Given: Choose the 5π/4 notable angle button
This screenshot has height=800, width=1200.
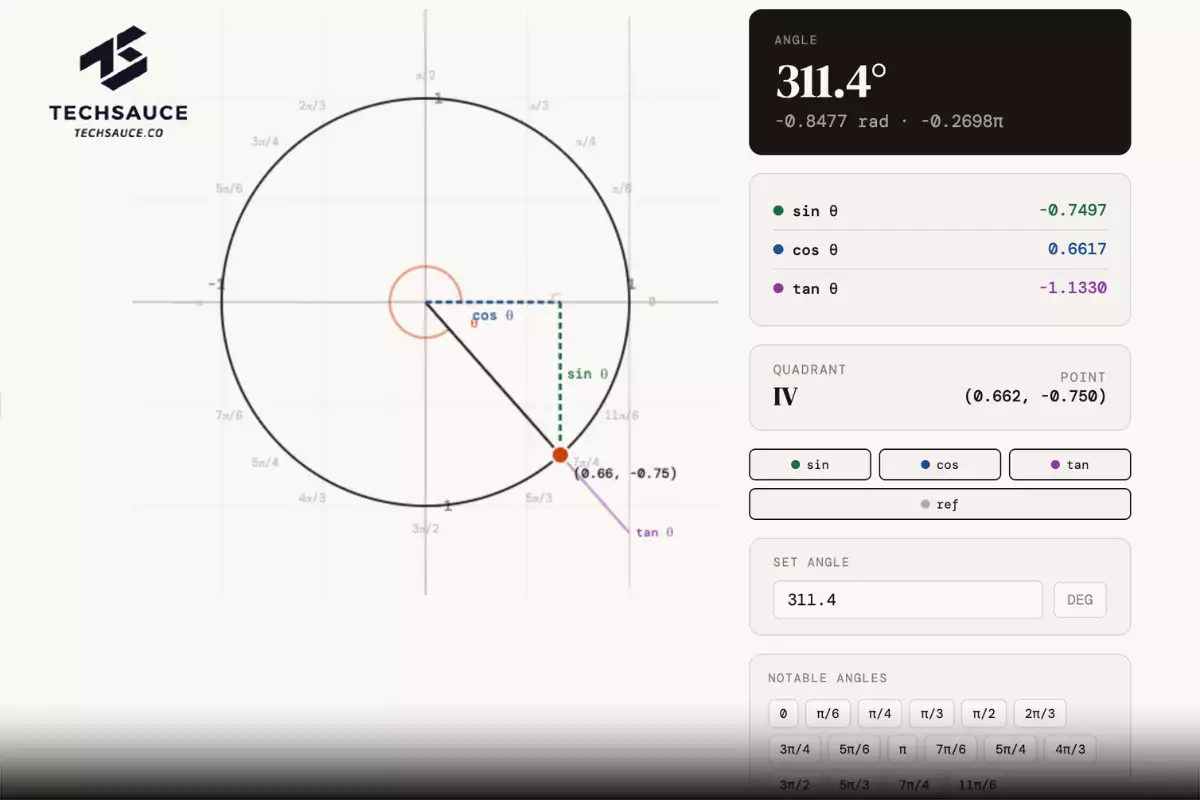Looking at the screenshot, I should 1010,749.
